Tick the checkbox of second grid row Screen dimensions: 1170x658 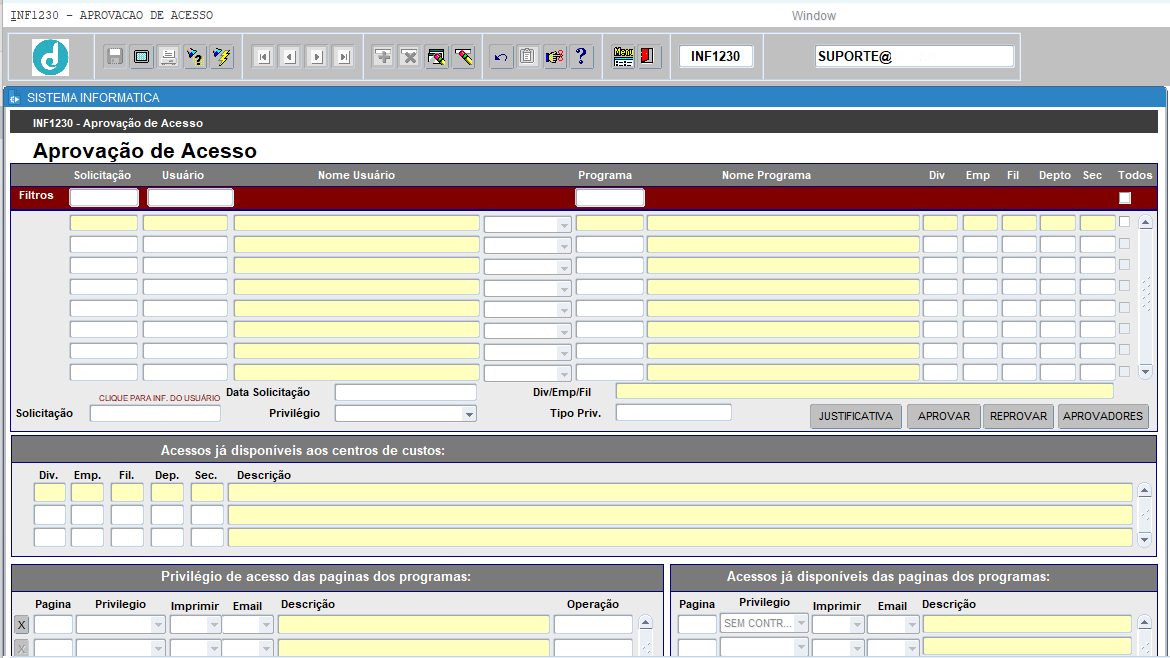[1124, 243]
